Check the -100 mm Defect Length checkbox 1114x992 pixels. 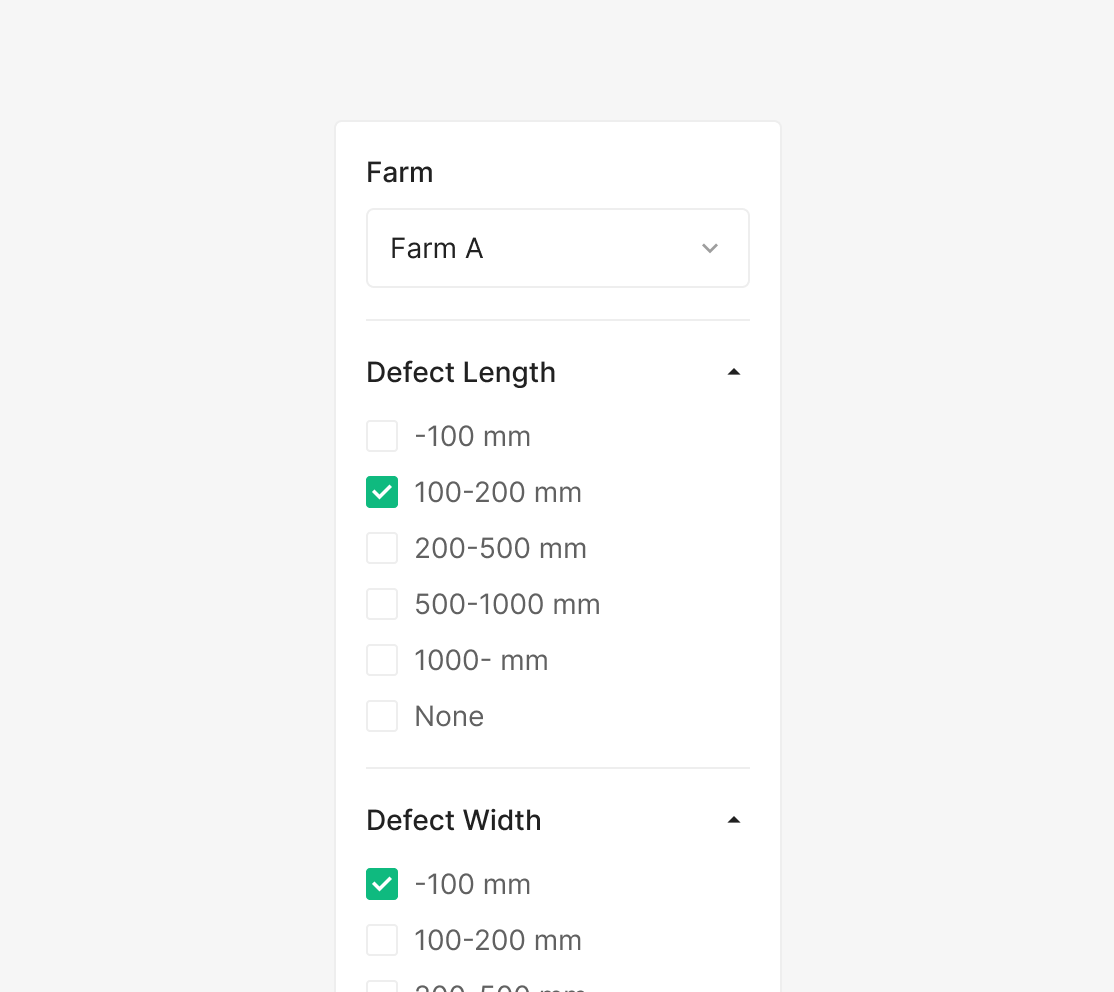[x=382, y=436]
